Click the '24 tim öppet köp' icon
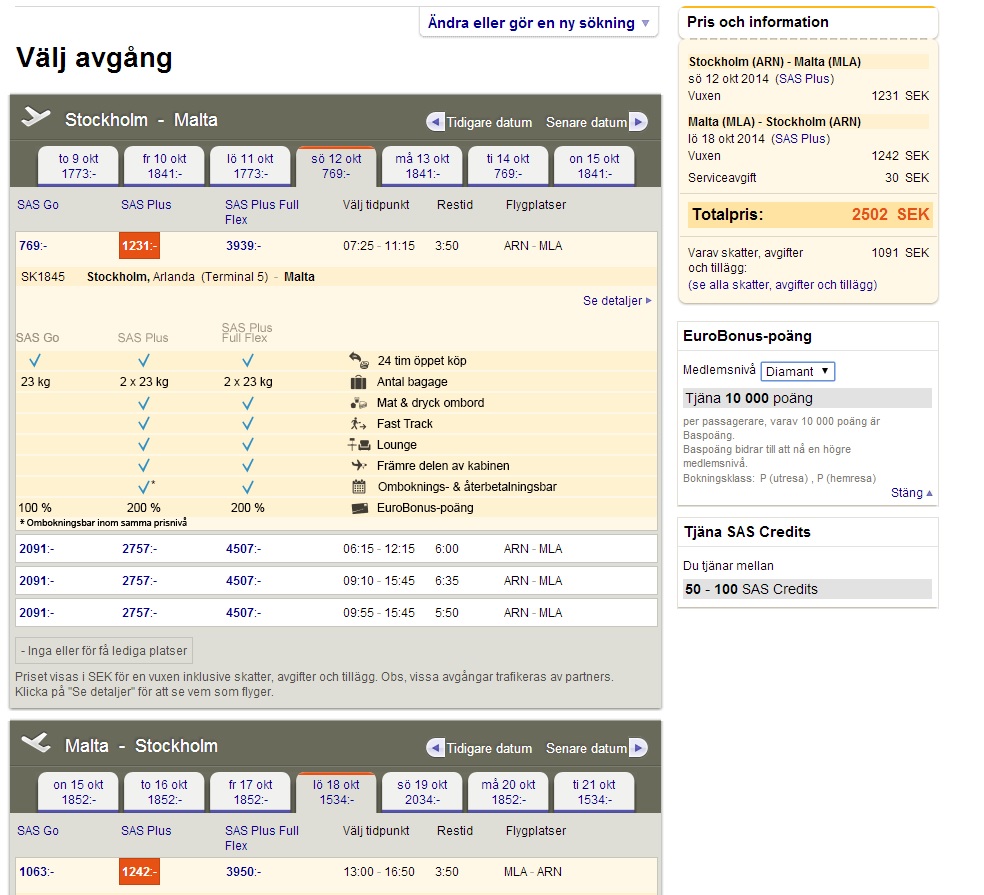 (x=359, y=360)
